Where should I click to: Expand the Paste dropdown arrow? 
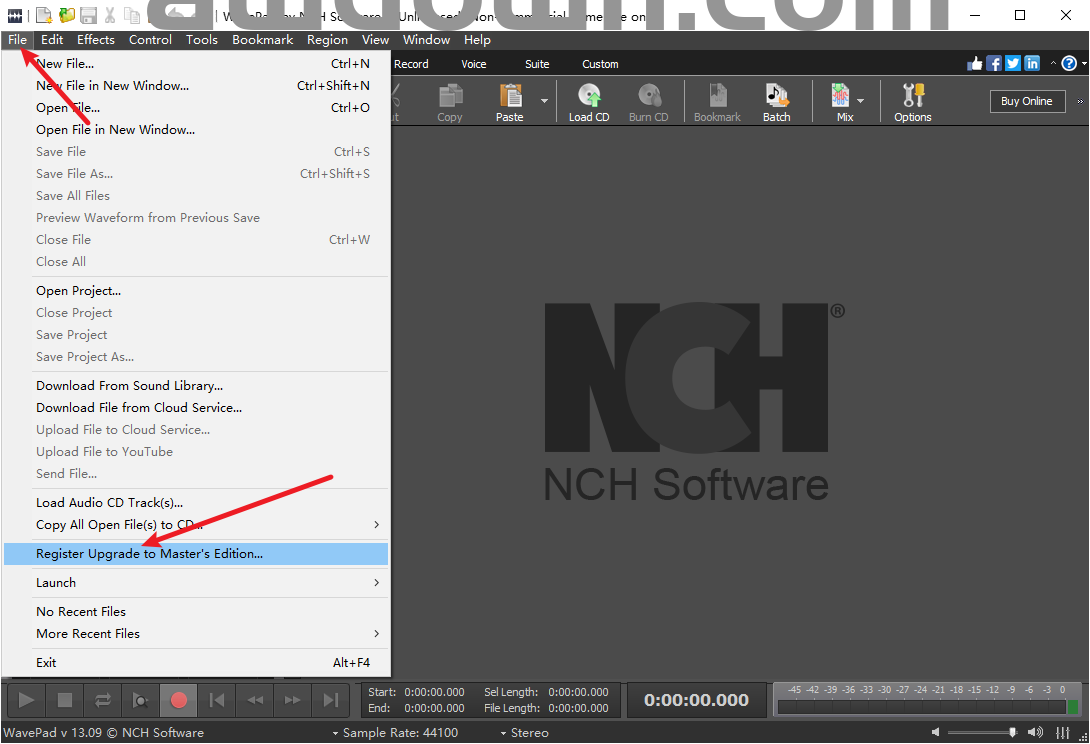tap(545, 101)
